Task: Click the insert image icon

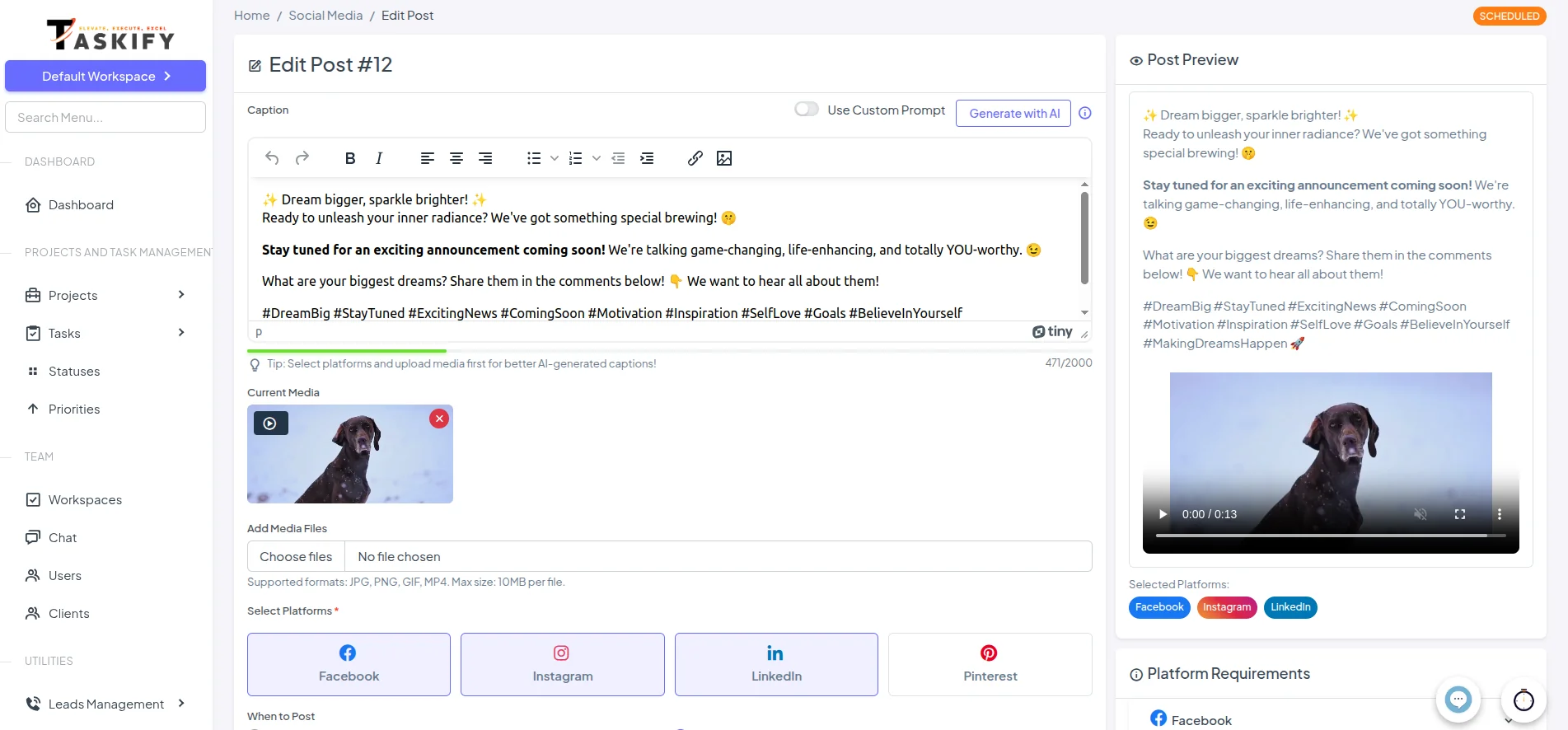Action: (x=724, y=158)
